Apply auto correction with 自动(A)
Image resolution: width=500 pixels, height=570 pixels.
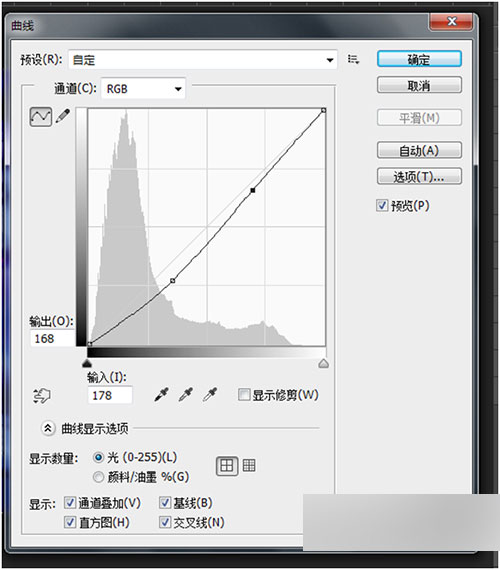tap(419, 150)
